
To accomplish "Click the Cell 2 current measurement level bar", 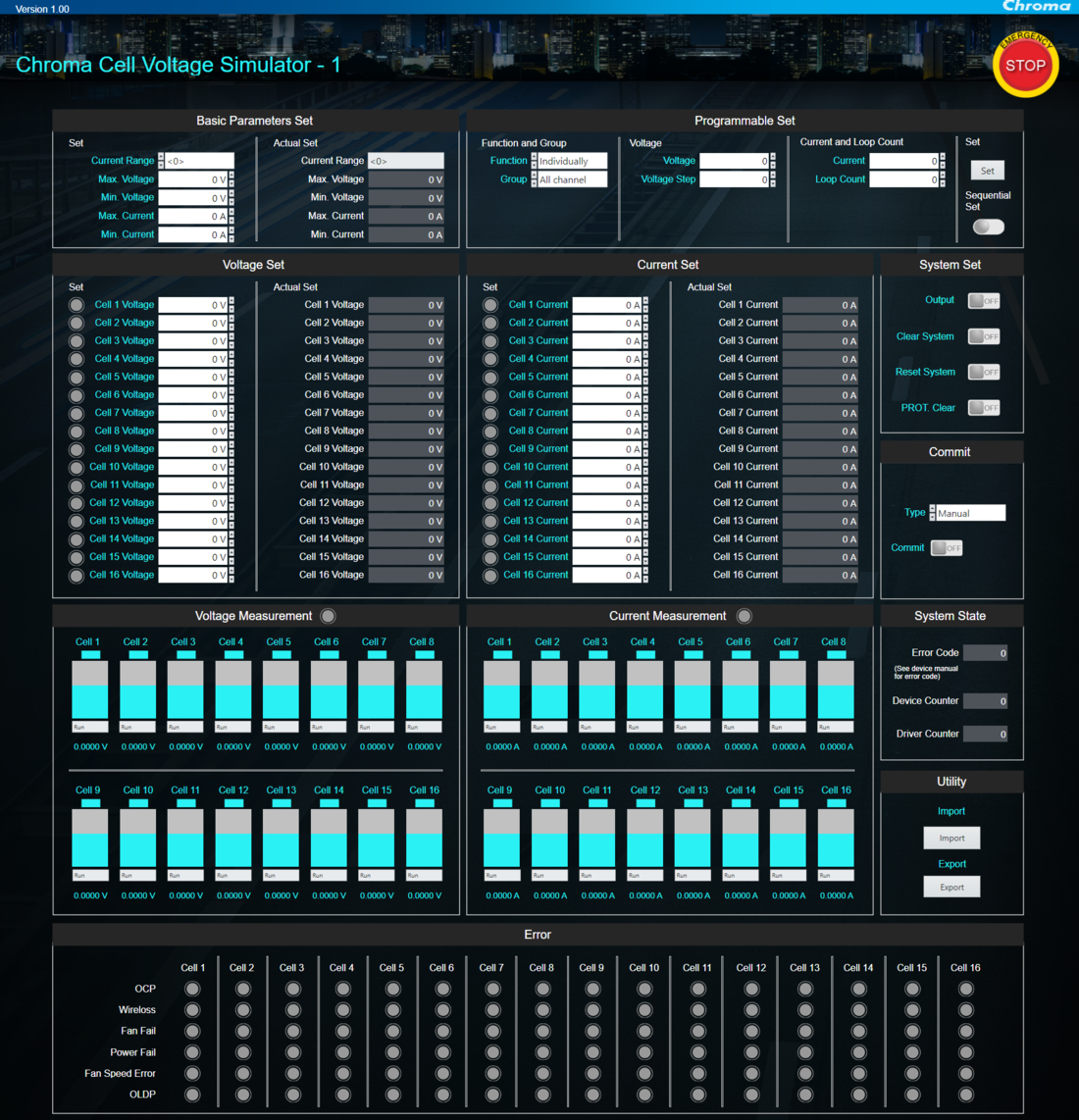I will tap(549, 689).
